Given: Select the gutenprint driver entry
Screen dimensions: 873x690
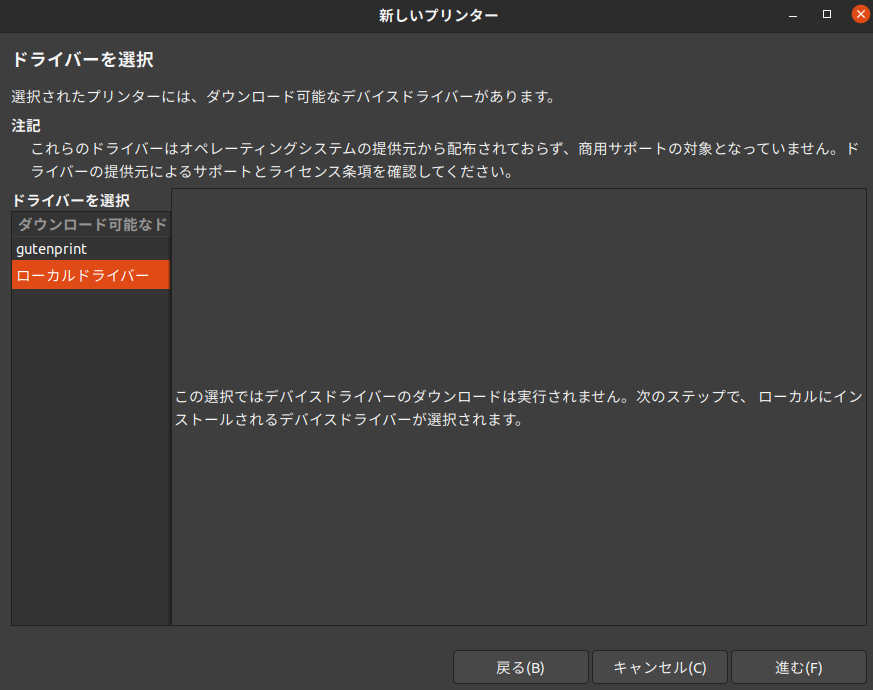Looking at the screenshot, I should coord(52,248).
